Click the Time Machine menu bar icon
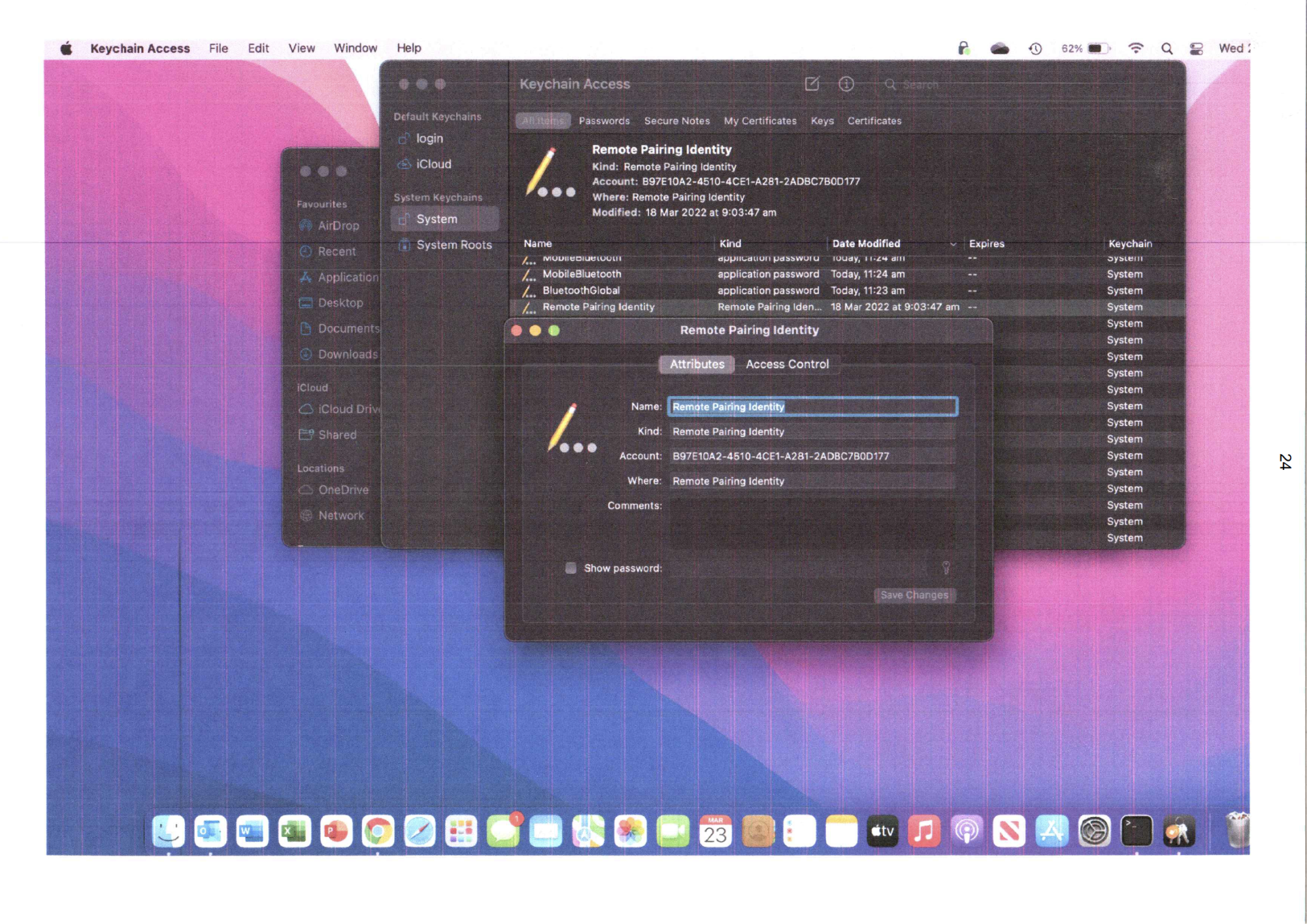Viewport: 1307px width, 924px height. pos(1035,48)
